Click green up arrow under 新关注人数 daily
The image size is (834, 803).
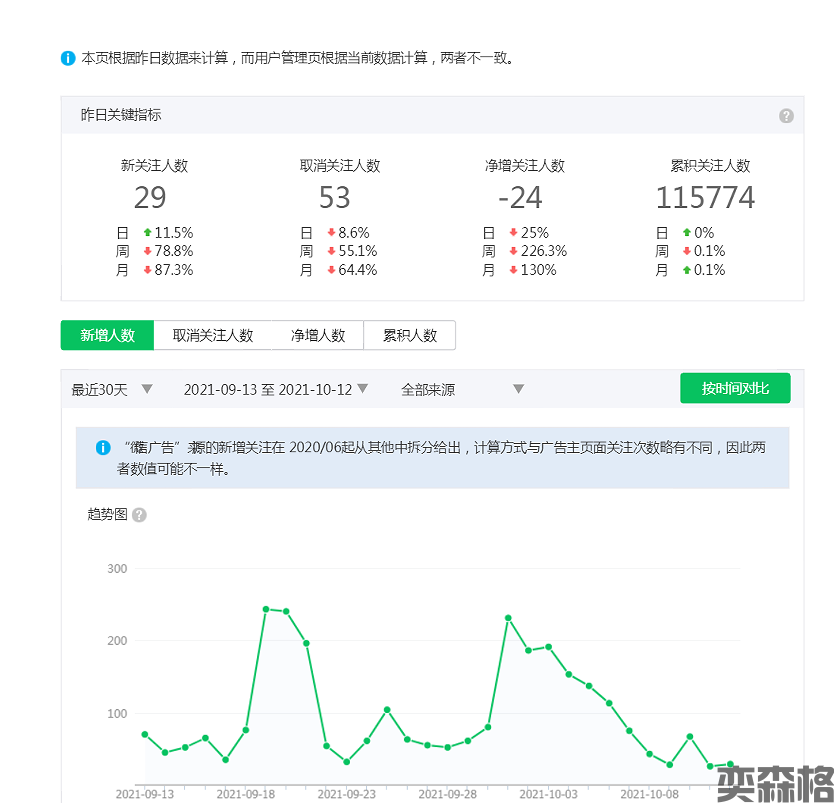click(147, 233)
